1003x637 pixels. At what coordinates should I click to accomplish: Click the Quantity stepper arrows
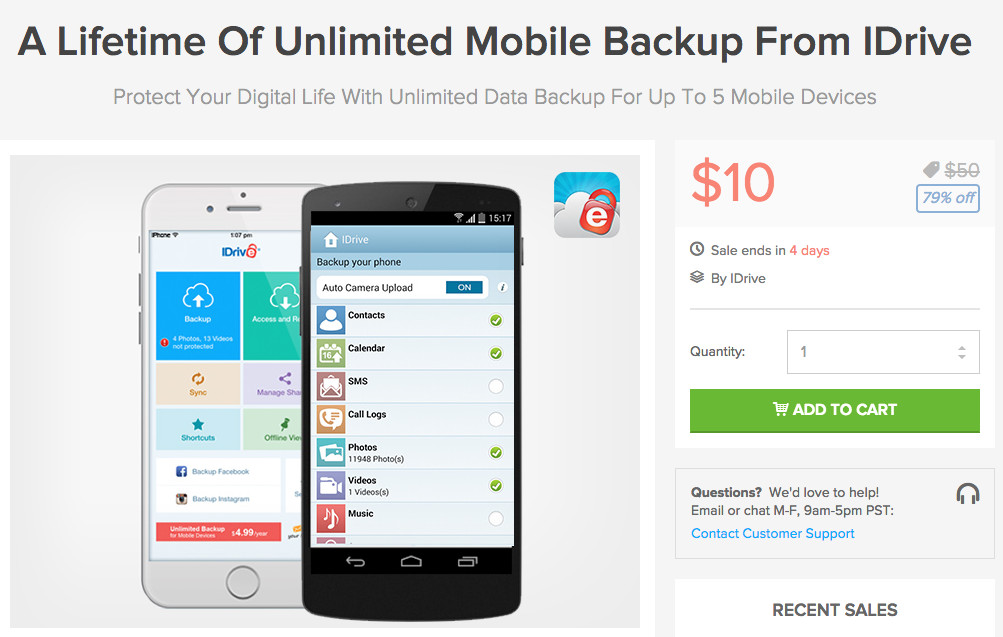(x=961, y=352)
